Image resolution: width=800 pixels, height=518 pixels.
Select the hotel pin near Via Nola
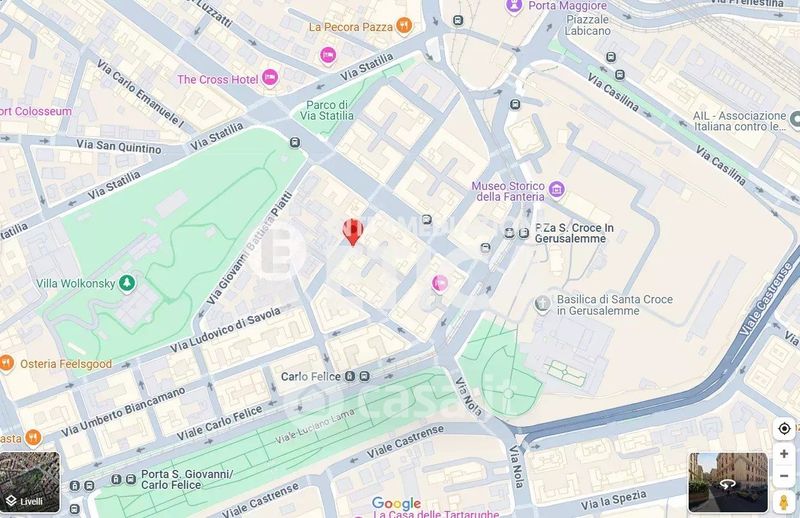[x=440, y=283]
